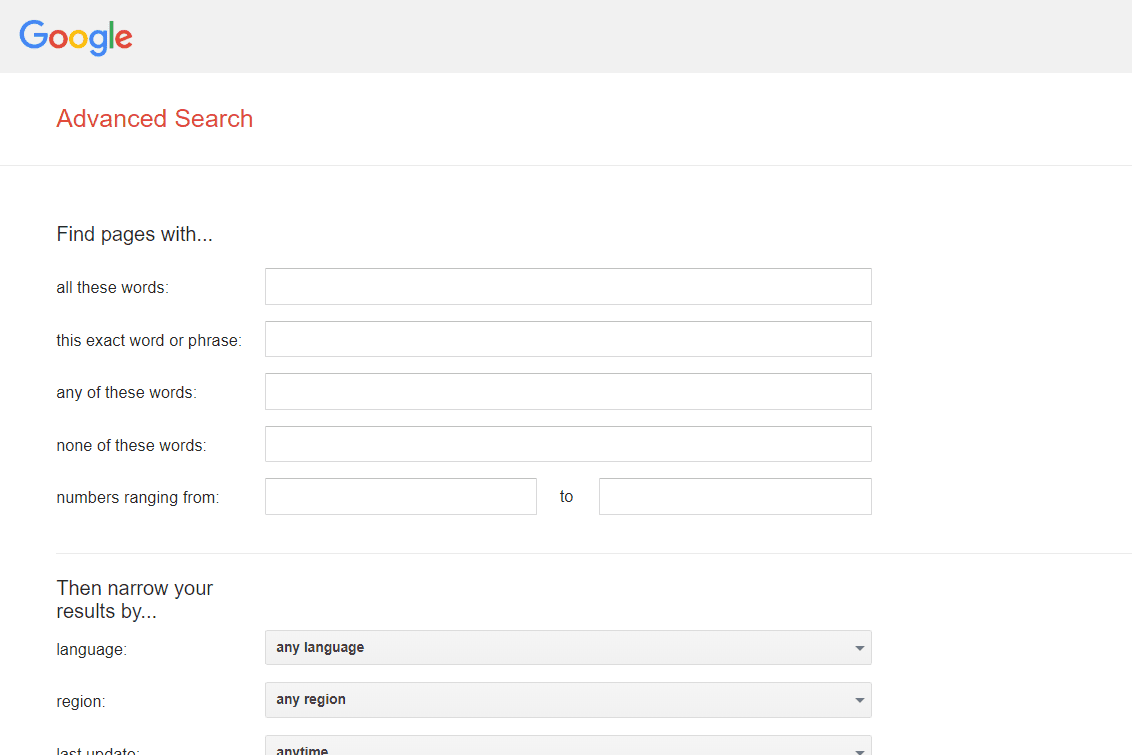Click the 'none of these words' text field
The height and width of the screenshot is (755, 1132).
pos(567,444)
